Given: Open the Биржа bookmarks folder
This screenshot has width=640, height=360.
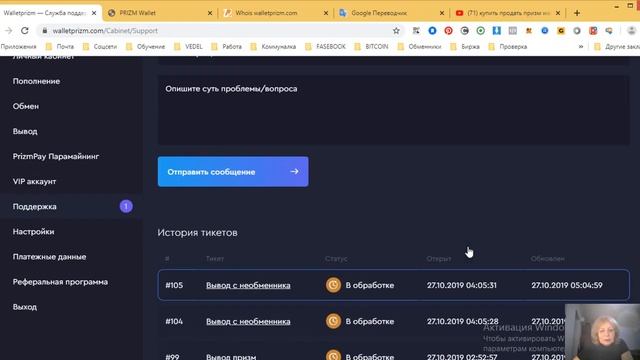Looking at the screenshot, I should click(465, 47).
